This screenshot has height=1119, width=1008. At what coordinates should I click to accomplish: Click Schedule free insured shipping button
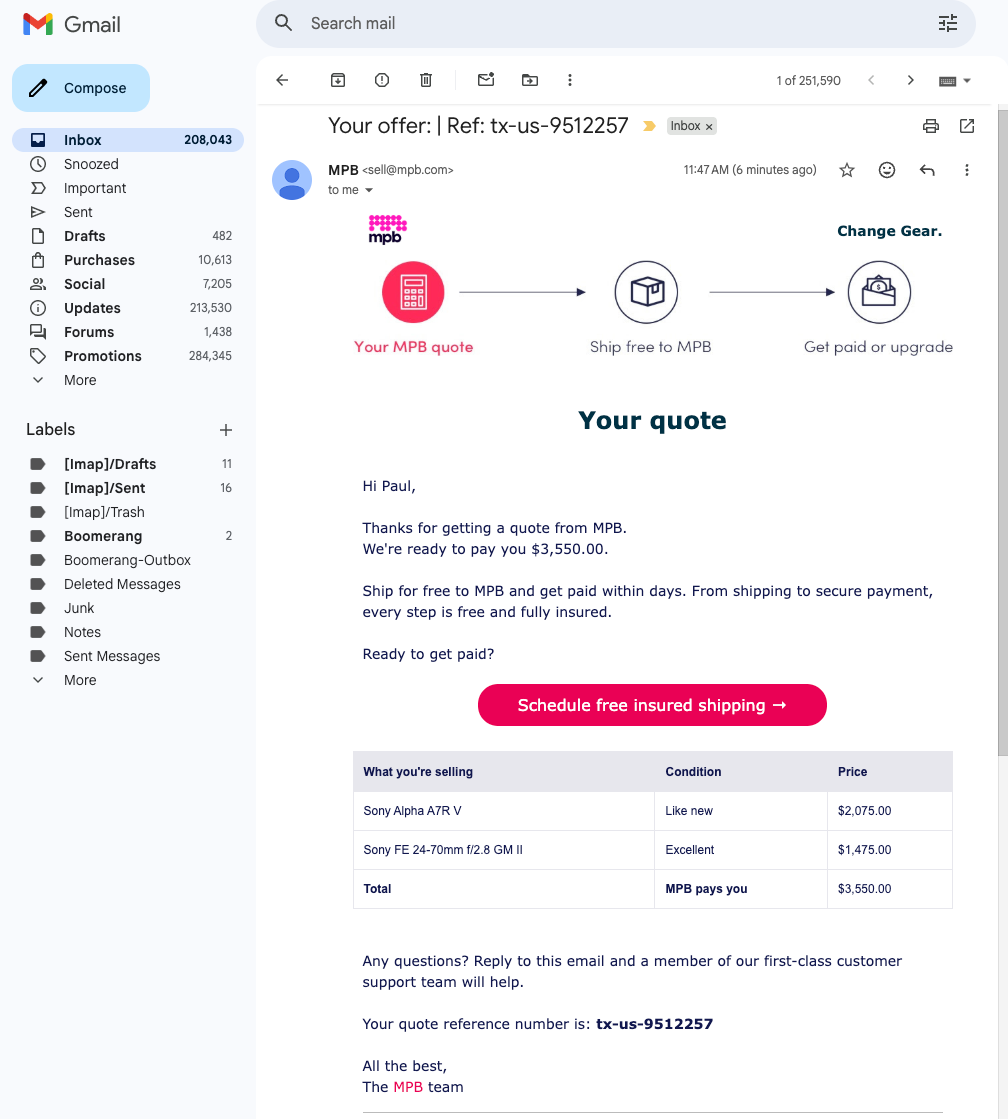(x=652, y=705)
